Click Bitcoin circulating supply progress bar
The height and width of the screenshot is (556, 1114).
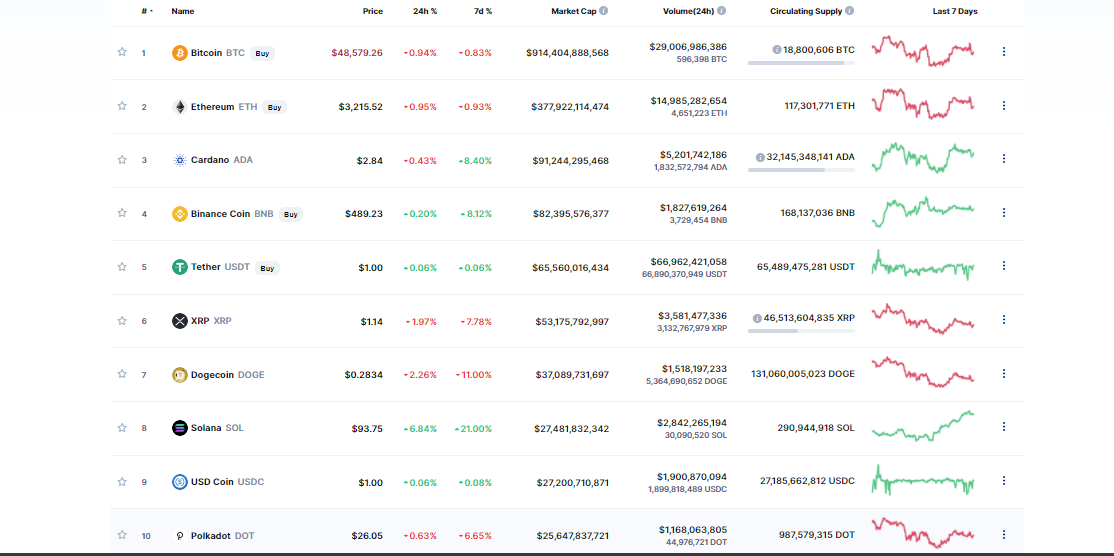click(801, 63)
